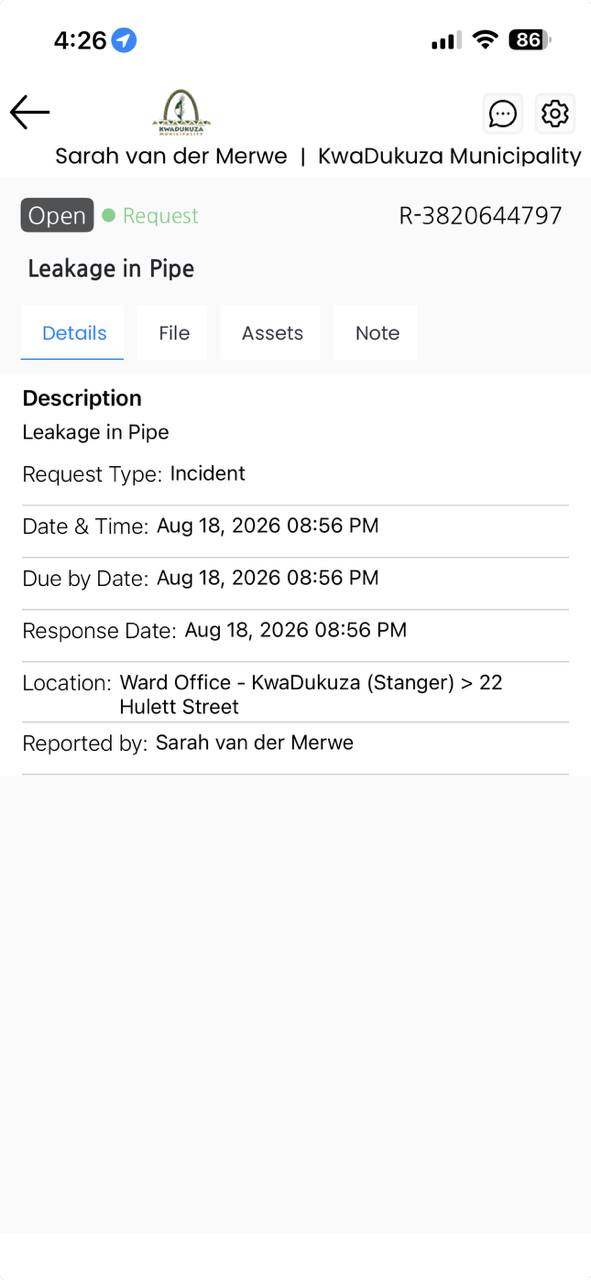Tap the Reported by Sarah van der Merwe field
The width and height of the screenshot is (591, 1280).
[x=295, y=744]
